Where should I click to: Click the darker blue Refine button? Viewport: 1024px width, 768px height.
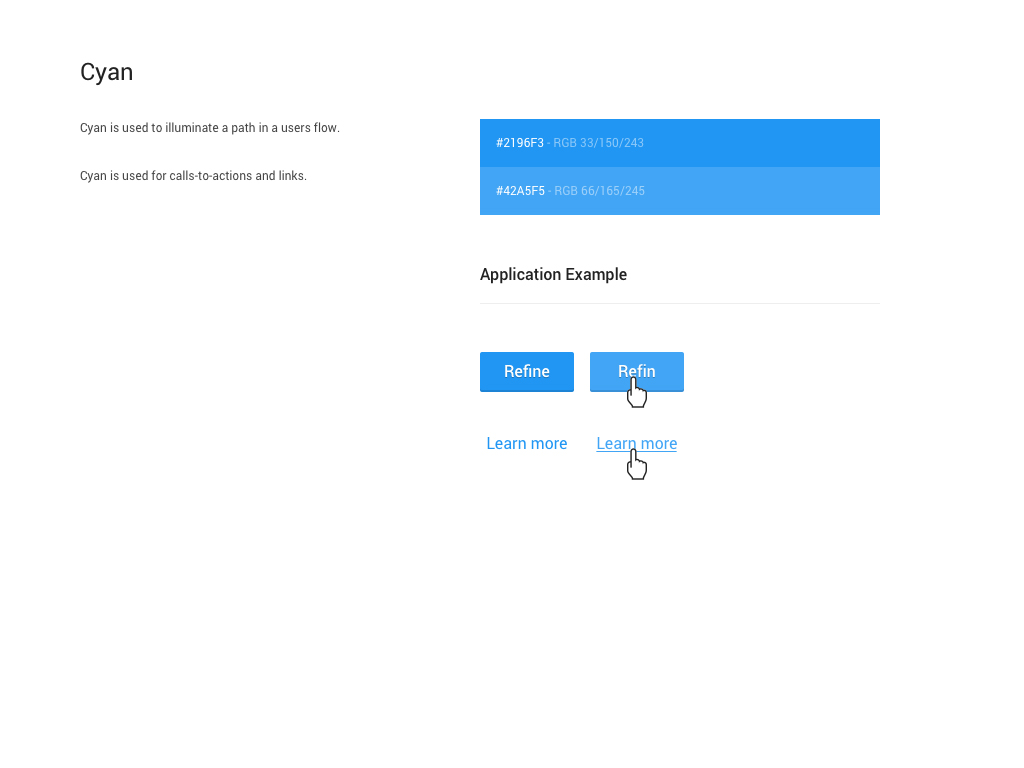(x=526, y=372)
